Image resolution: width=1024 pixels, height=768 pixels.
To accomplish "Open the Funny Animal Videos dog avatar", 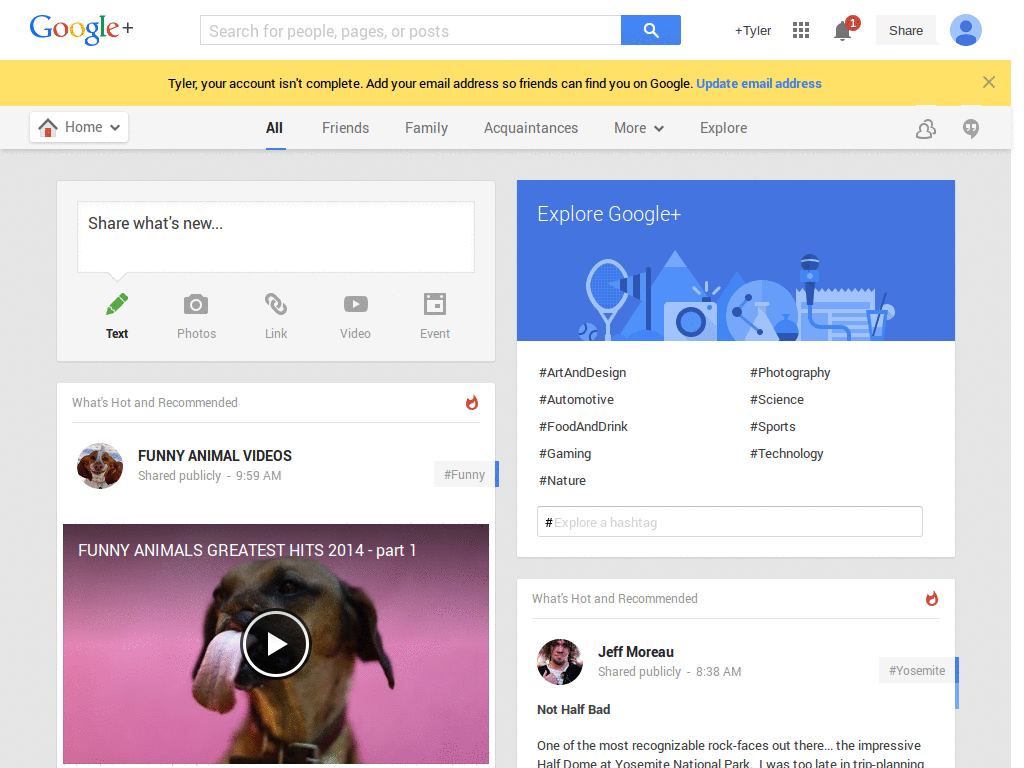I will [x=100, y=466].
